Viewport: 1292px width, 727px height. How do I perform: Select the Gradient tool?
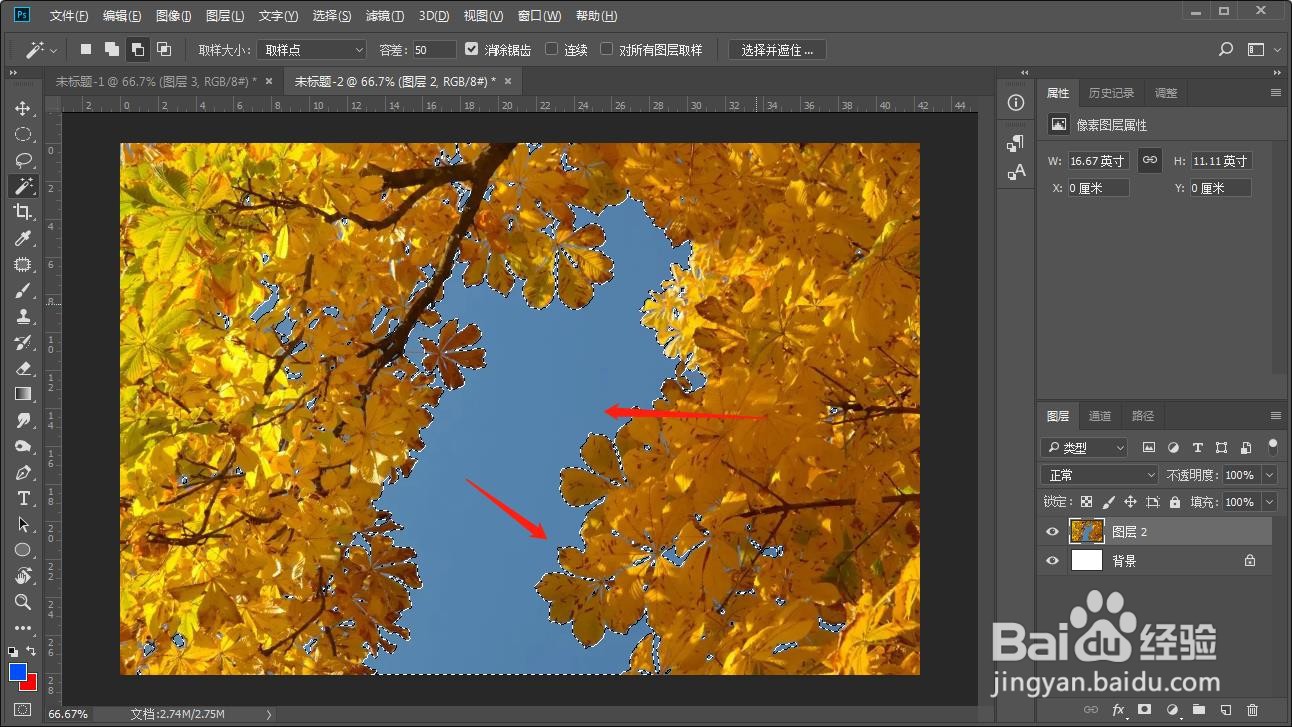coord(22,395)
